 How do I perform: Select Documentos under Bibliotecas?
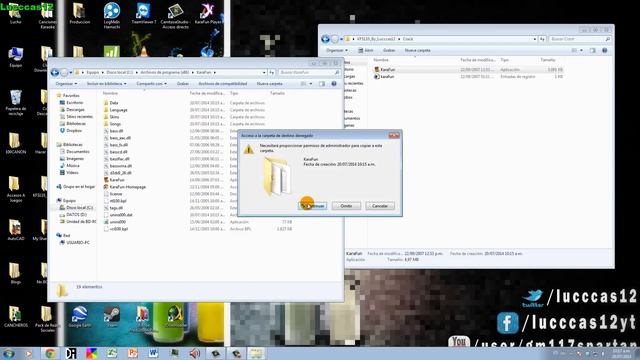click(x=75, y=151)
